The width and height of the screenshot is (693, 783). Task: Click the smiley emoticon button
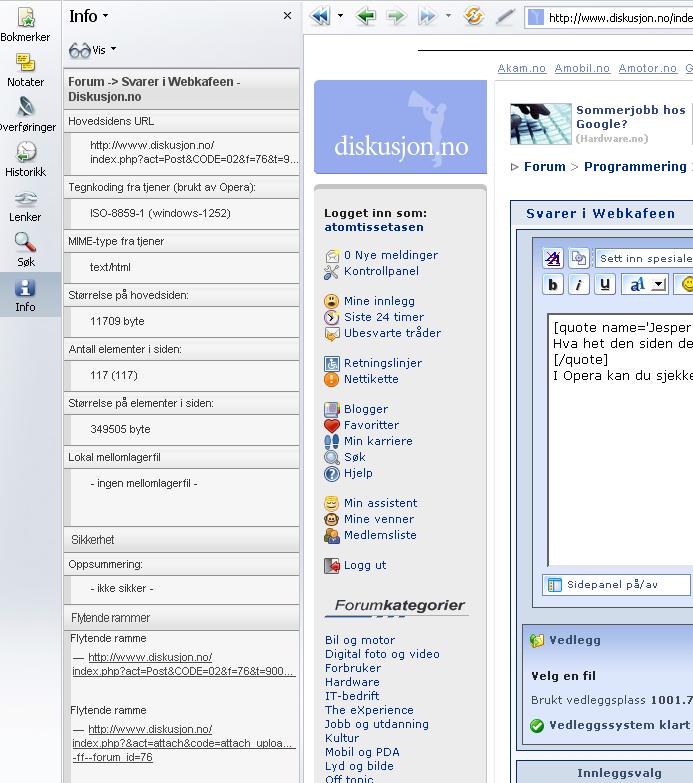686,285
